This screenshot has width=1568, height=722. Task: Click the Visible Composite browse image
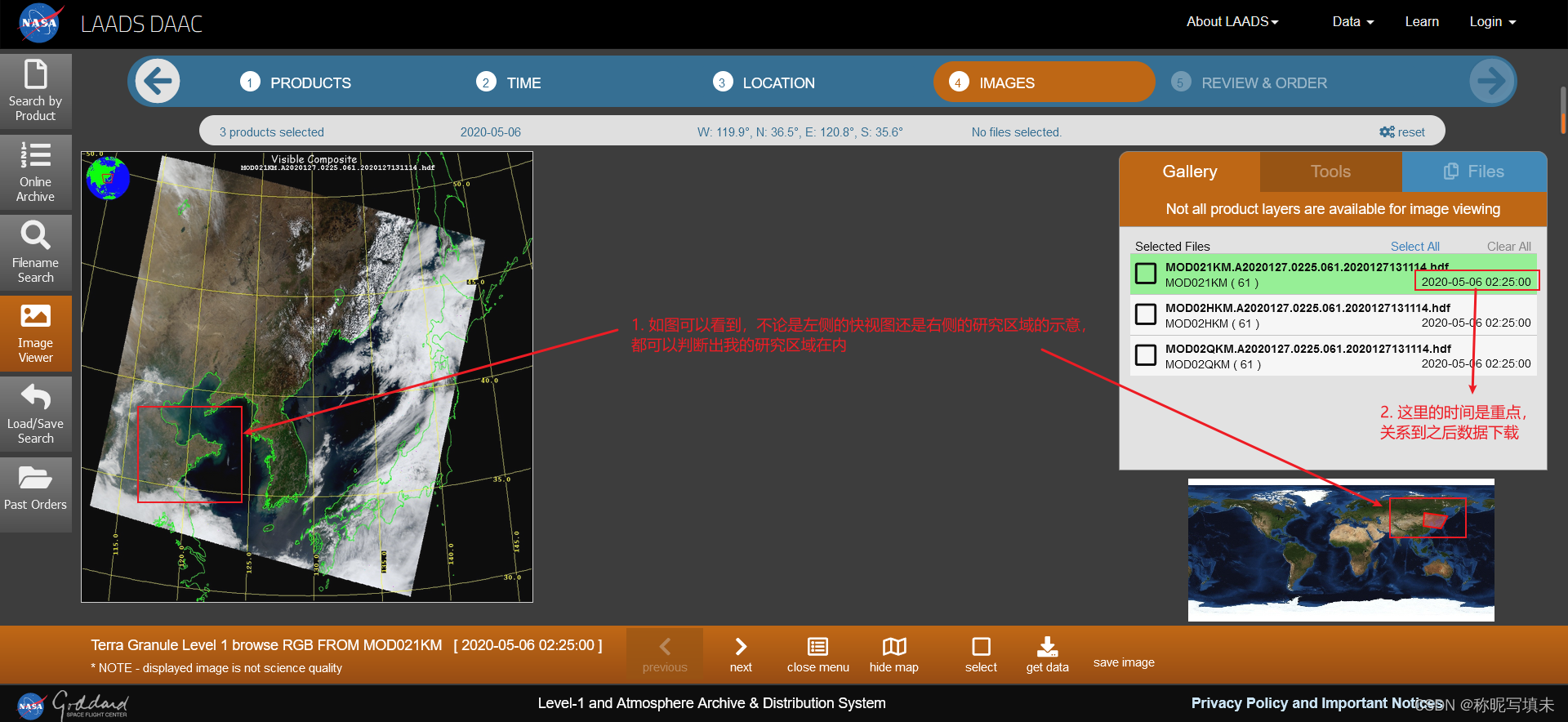pos(307,377)
